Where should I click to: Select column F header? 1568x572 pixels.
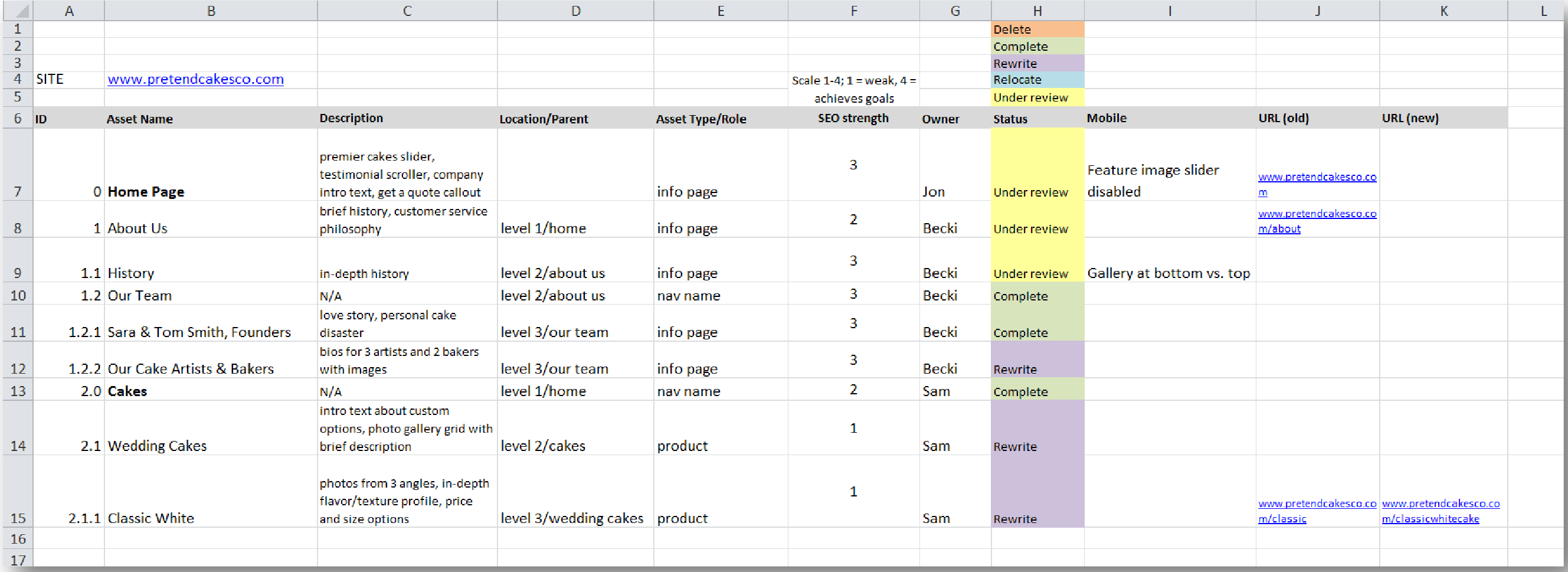coord(854,11)
